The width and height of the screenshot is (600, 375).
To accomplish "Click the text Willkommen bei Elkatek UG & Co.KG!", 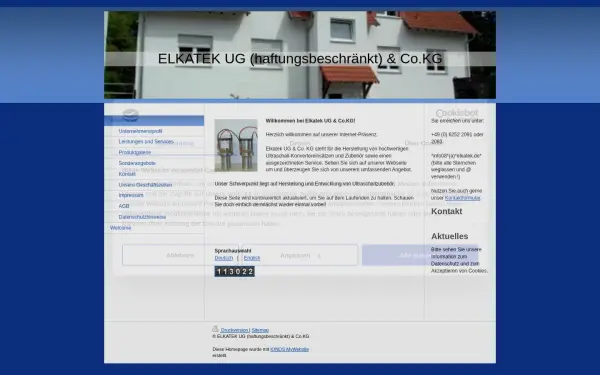I will [x=310, y=121].
